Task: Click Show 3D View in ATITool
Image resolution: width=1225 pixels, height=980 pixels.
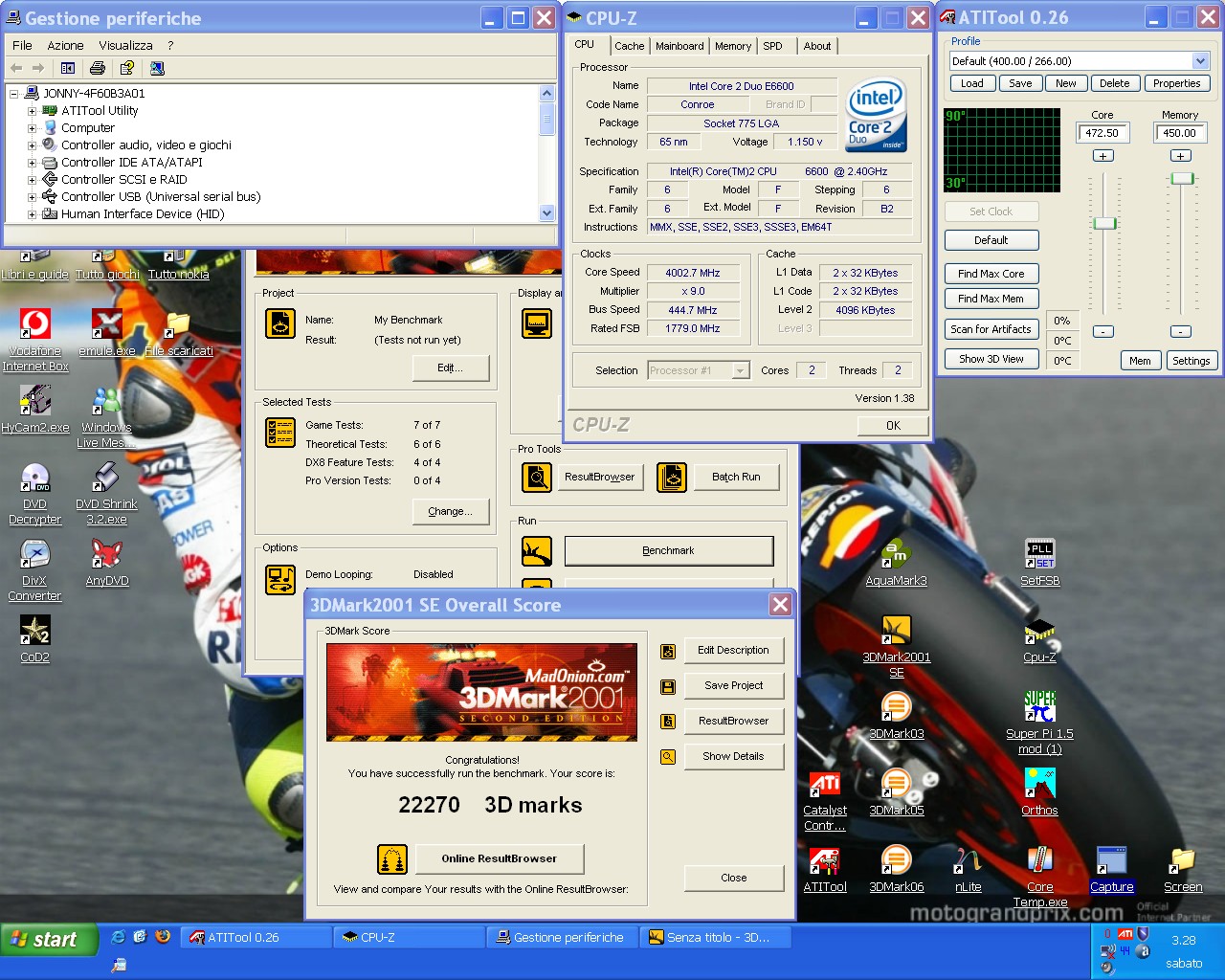Action: pyautogui.click(x=991, y=359)
